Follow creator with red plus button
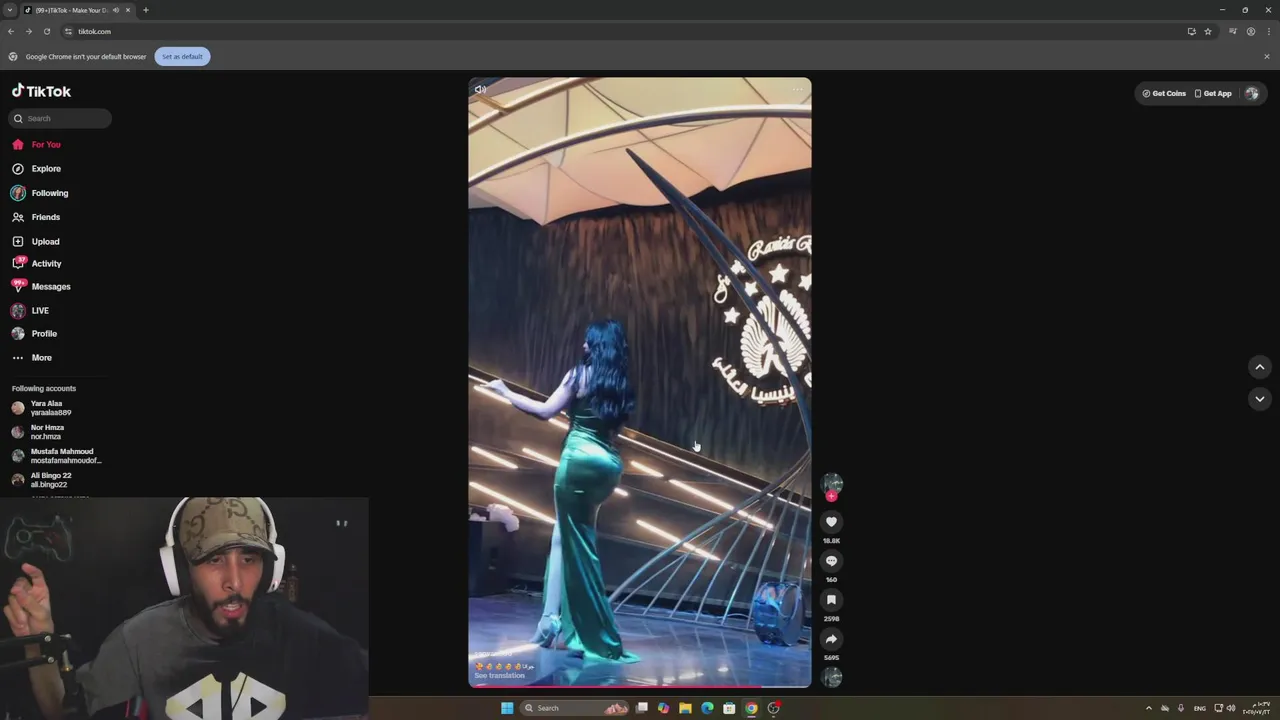 pyautogui.click(x=831, y=496)
